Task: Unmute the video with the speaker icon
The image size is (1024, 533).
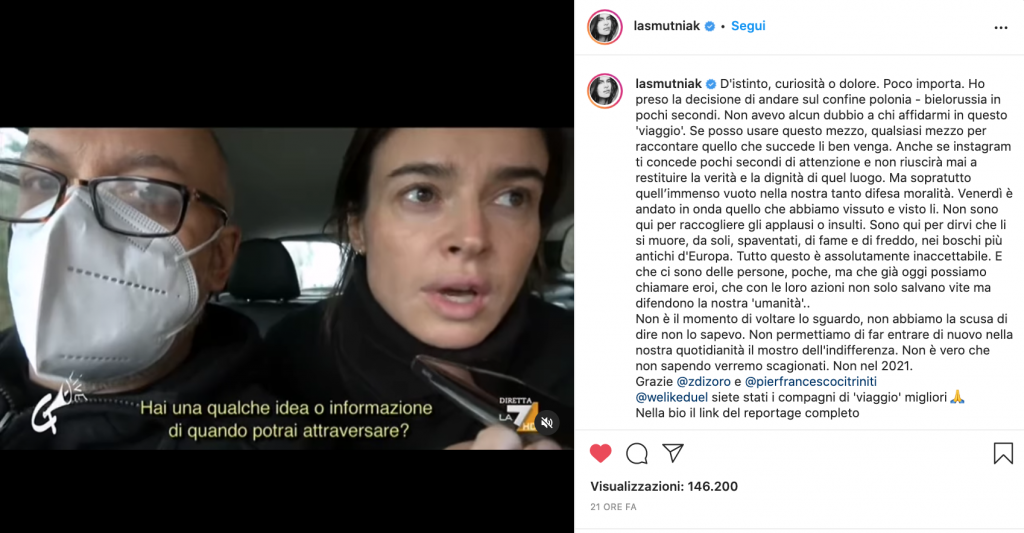Action: pyautogui.click(x=547, y=423)
